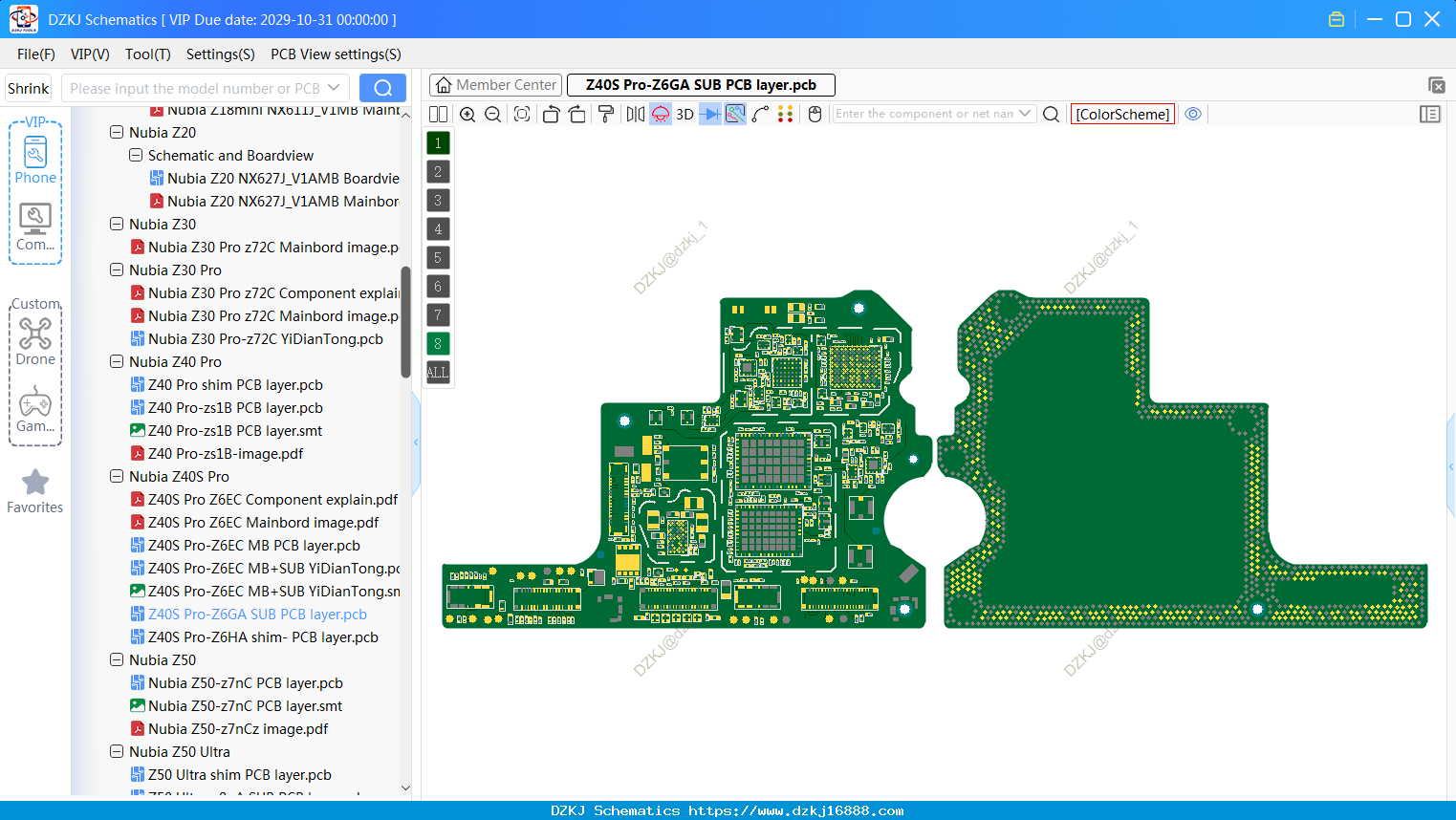Open Z40 Pro-zs1B-image.pdf
The image size is (1456, 820).
click(226, 453)
